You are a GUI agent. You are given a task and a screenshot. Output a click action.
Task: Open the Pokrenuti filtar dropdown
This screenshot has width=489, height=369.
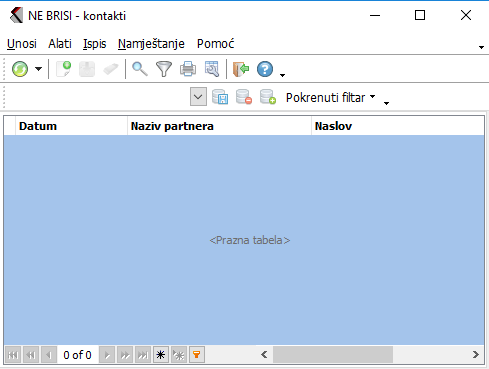(331, 98)
